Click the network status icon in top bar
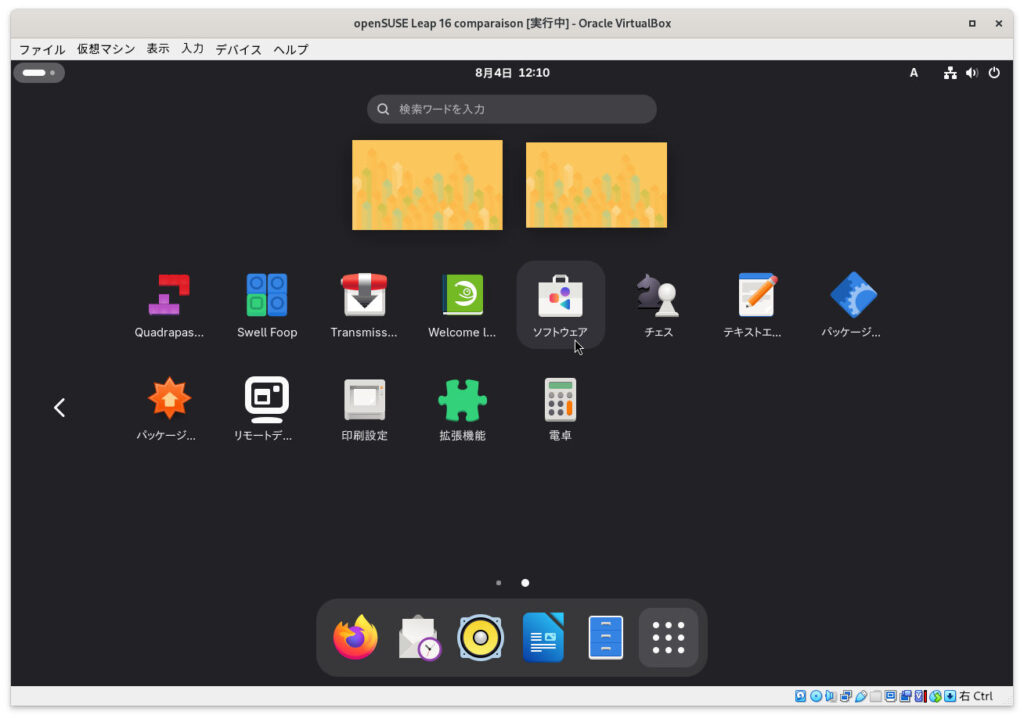 pyautogui.click(x=950, y=73)
